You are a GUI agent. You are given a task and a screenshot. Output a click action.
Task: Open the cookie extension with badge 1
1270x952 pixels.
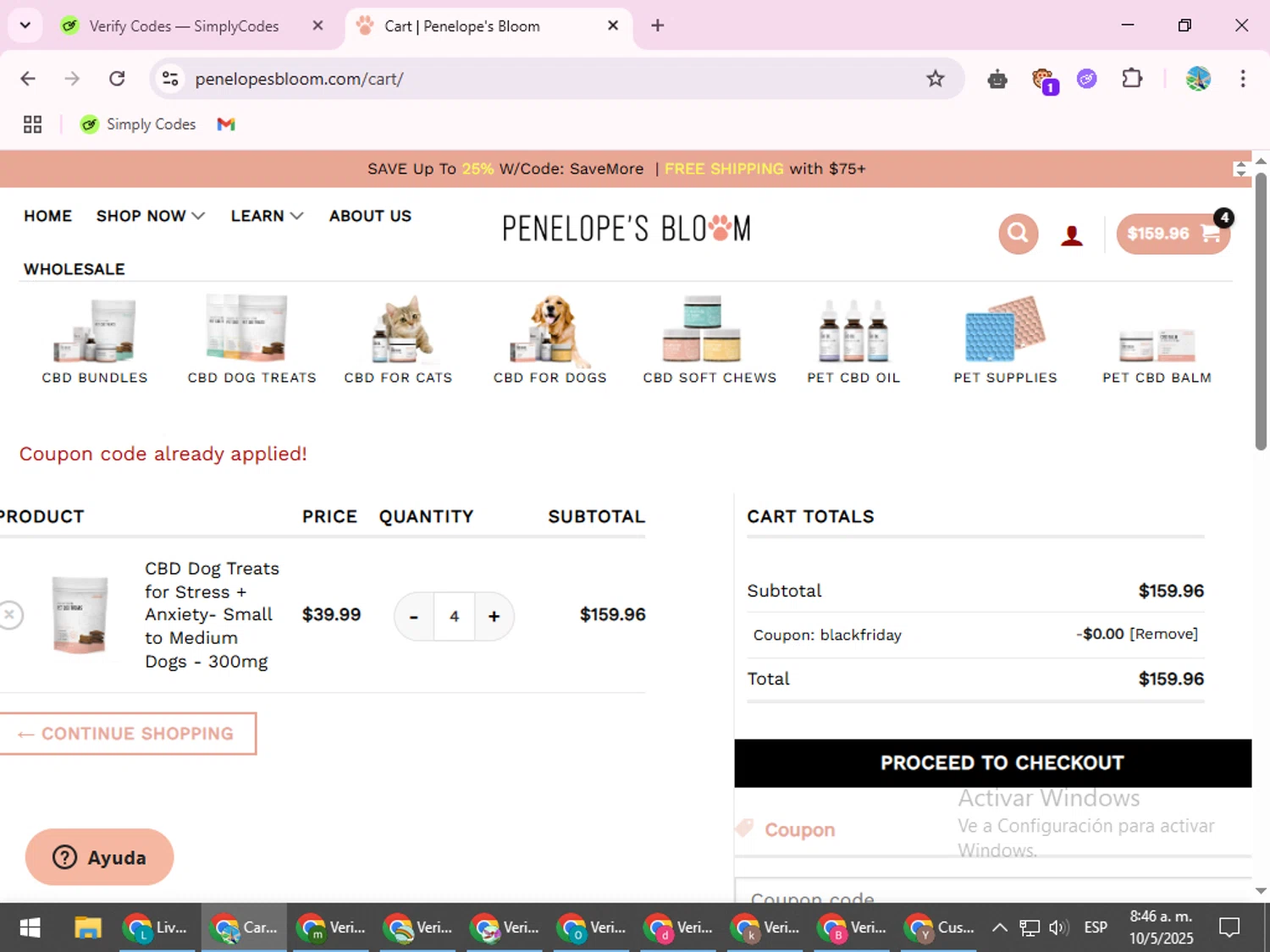pyautogui.click(x=1044, y=80)
